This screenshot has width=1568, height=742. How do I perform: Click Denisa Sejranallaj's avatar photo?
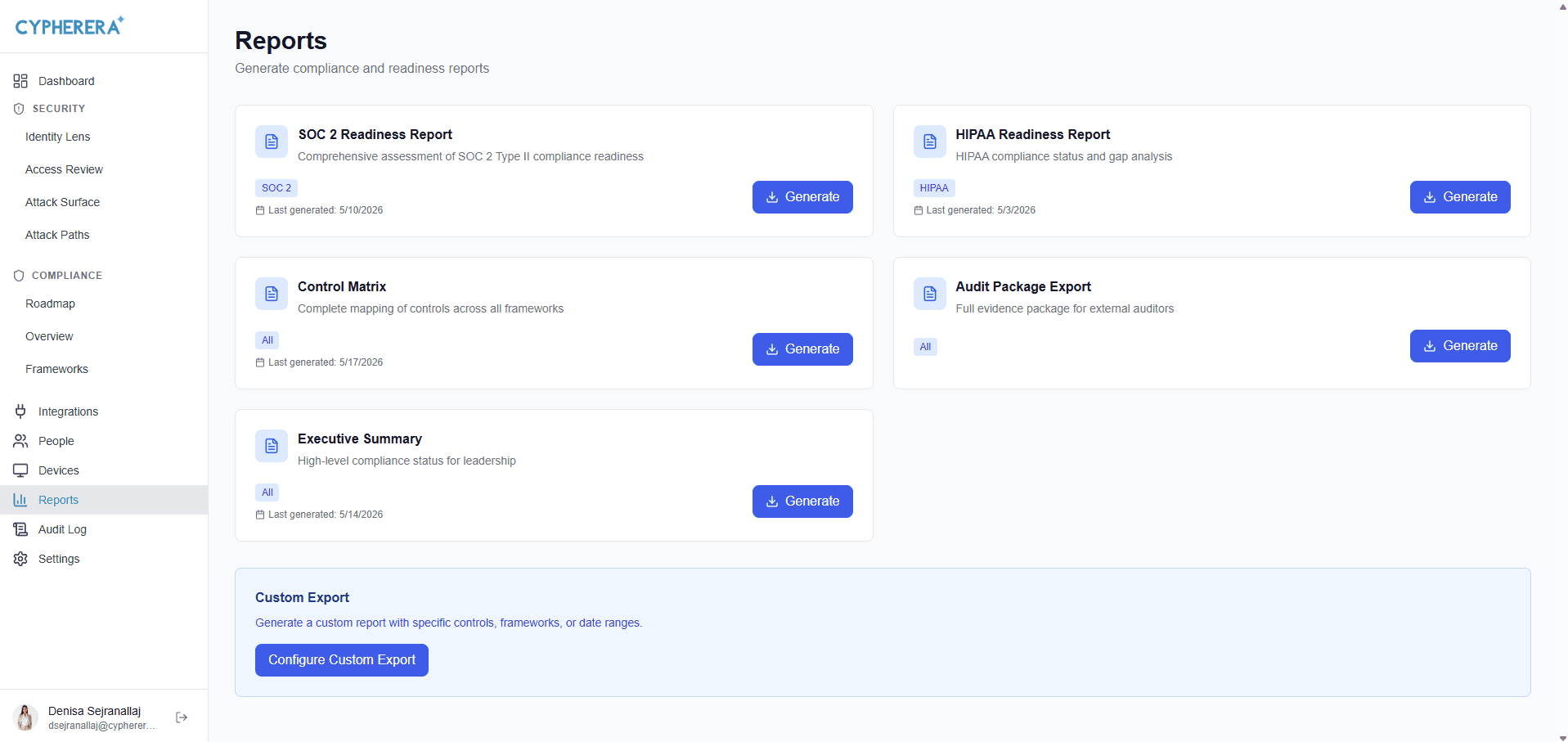[26, 717]
